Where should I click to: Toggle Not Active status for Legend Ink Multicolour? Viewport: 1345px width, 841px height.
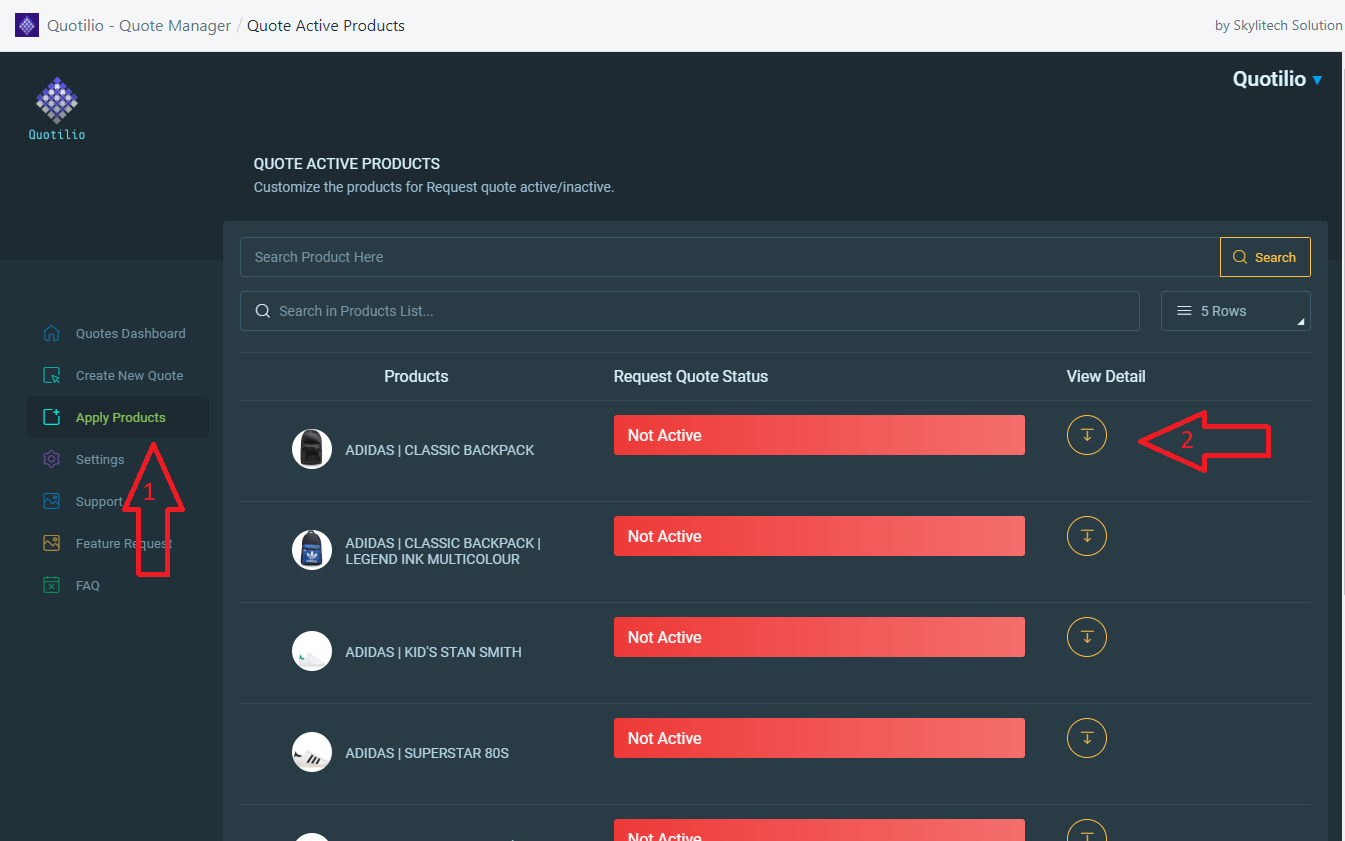(819, 536)
